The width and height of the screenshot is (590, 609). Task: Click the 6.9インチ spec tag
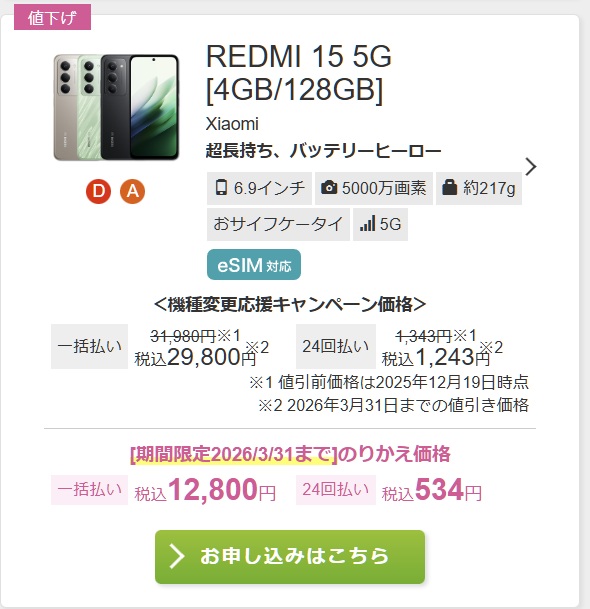click(259, 188)
